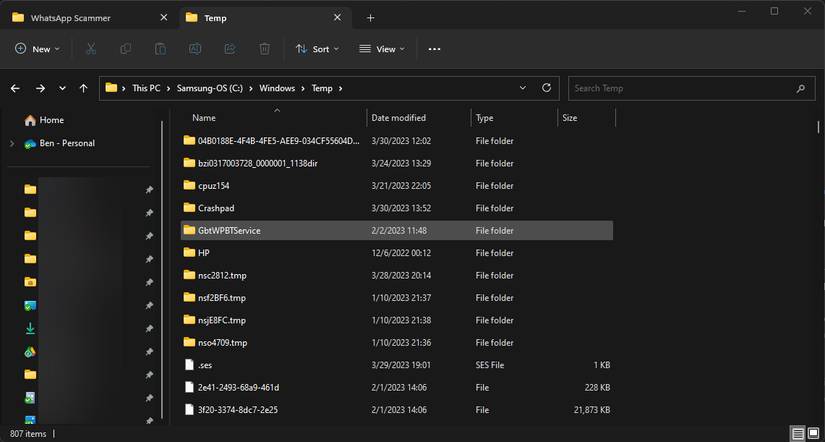This screenshot has height=442, width=825.
Task: Click the Paste clipboard icon
Action: click(x=160, y=48)
